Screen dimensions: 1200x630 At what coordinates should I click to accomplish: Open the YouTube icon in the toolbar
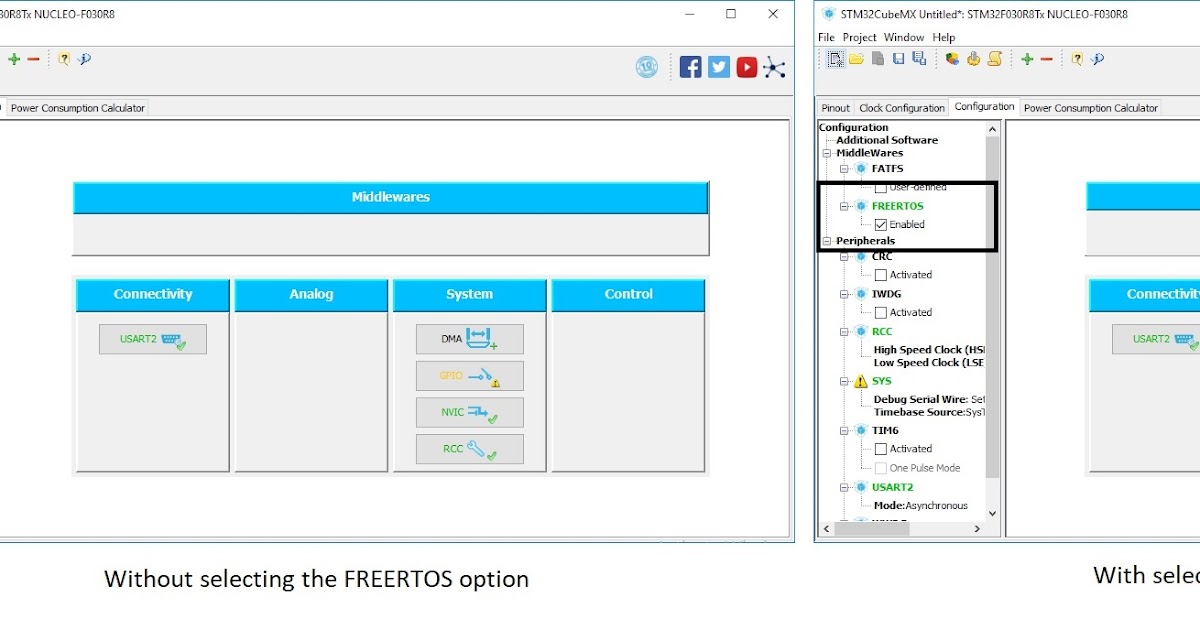click(x=746, y=66)
